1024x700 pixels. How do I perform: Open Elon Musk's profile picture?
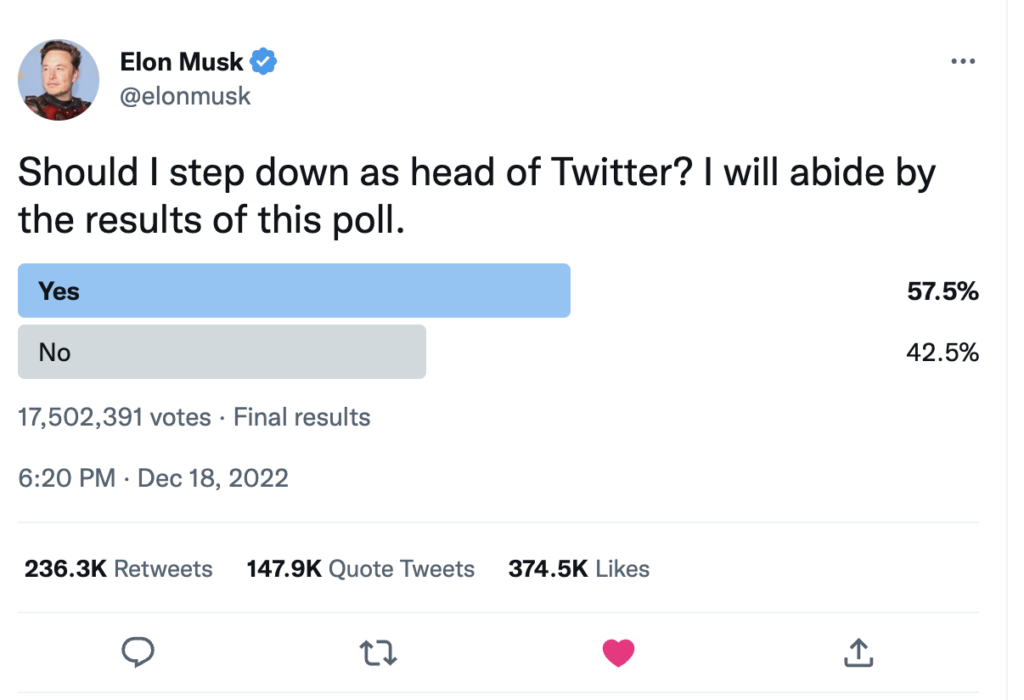tap(59, 80)
